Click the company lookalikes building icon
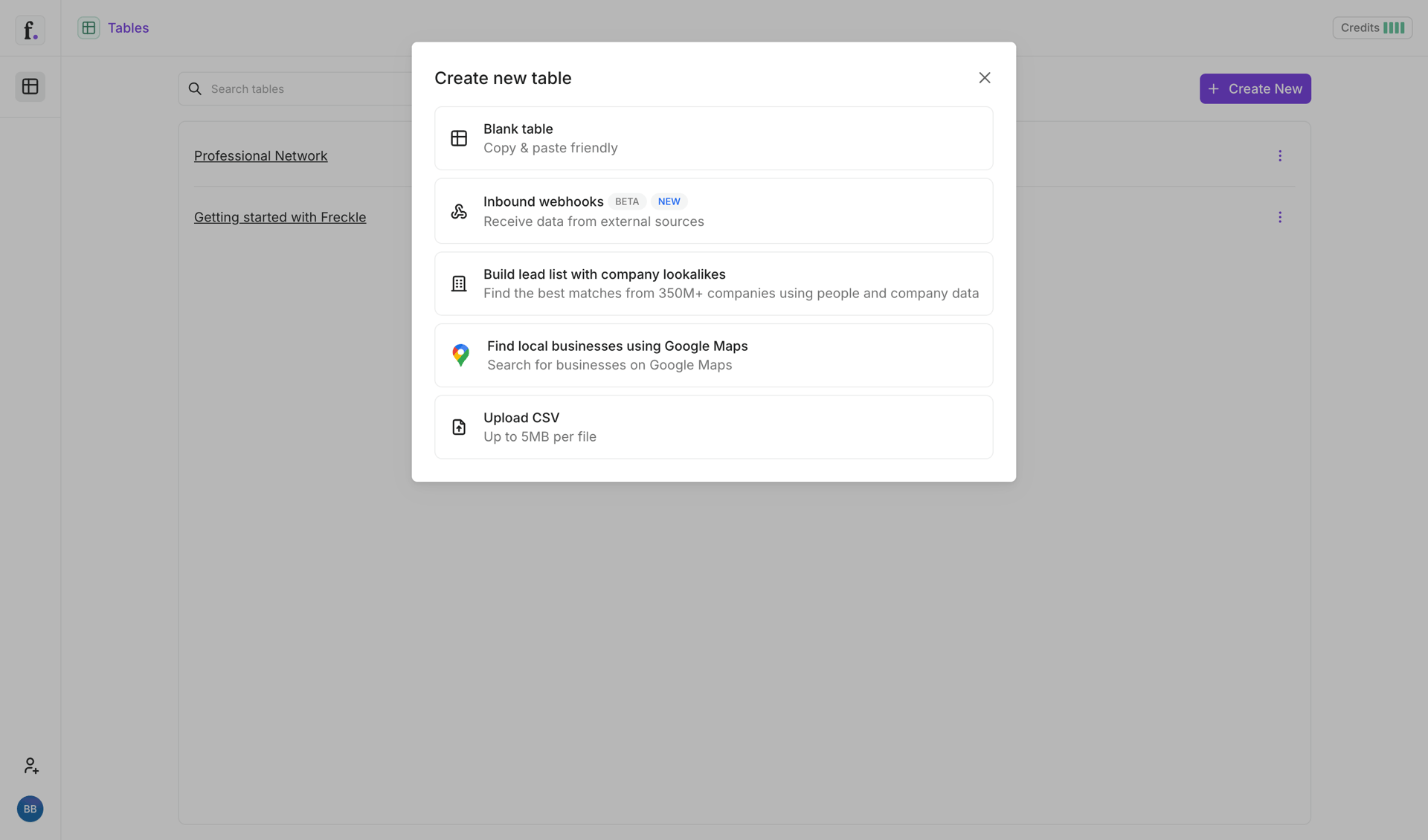The image size is (1428, 840). click(x=459, y=283)
